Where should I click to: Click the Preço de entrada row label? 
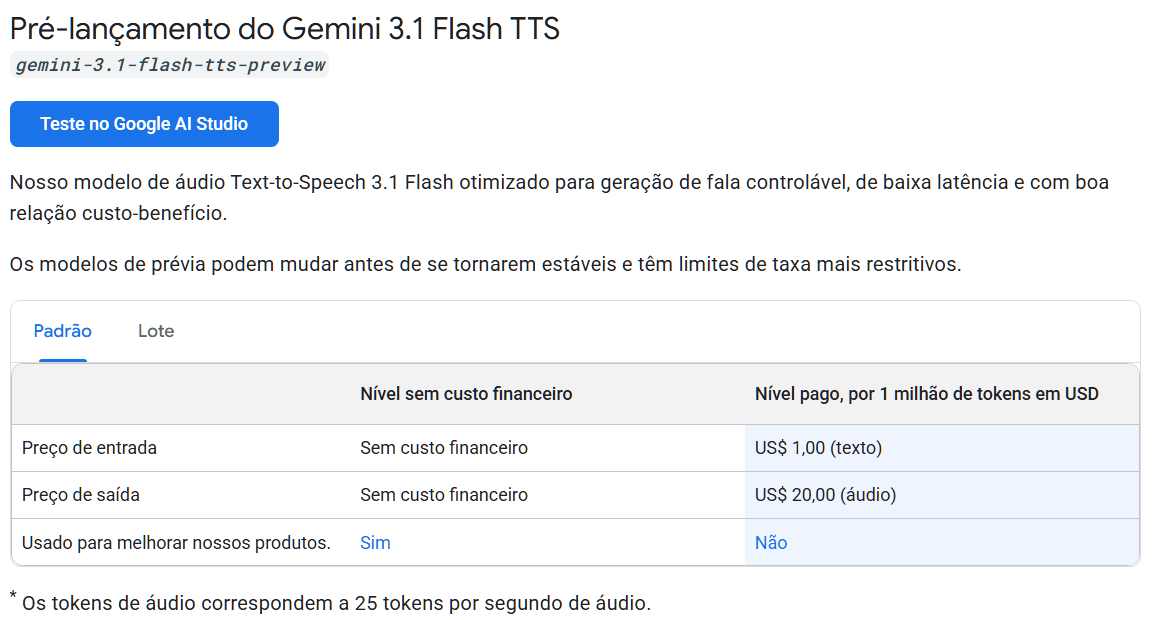88,447
